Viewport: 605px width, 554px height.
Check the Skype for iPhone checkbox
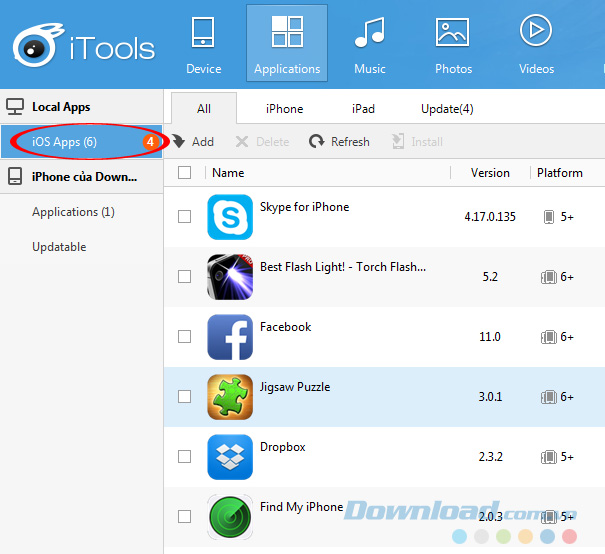coord(184,216)
